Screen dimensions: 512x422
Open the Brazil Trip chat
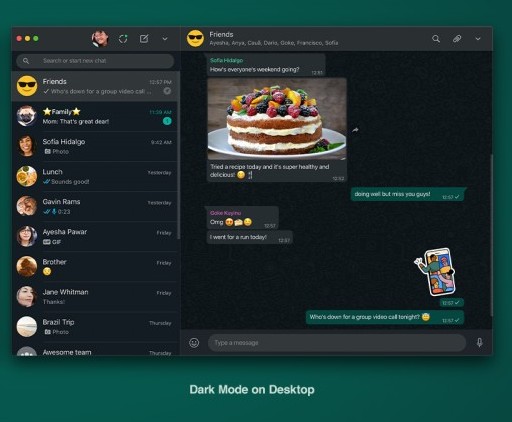click(x=96, y=326)
